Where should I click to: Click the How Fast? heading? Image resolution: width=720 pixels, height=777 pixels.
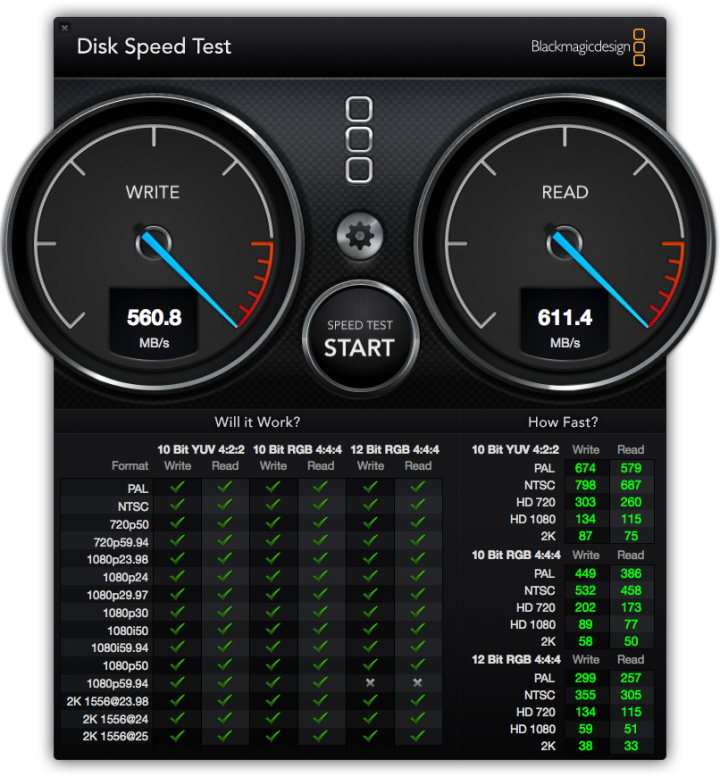563,422
